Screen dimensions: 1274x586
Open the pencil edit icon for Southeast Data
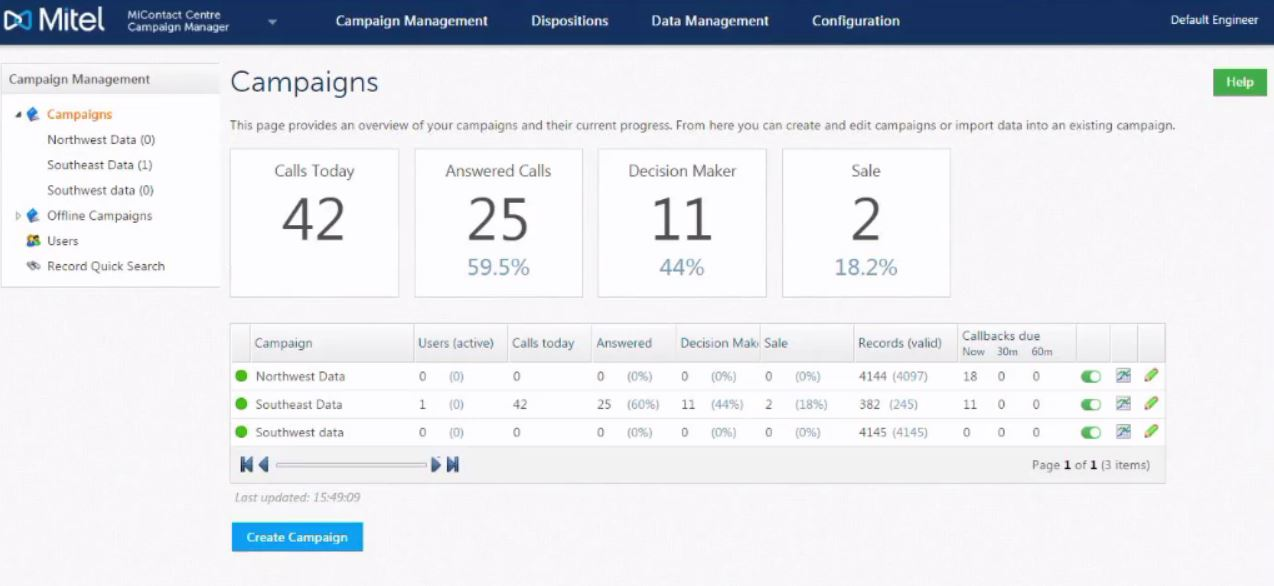[x=1150, y=403]
